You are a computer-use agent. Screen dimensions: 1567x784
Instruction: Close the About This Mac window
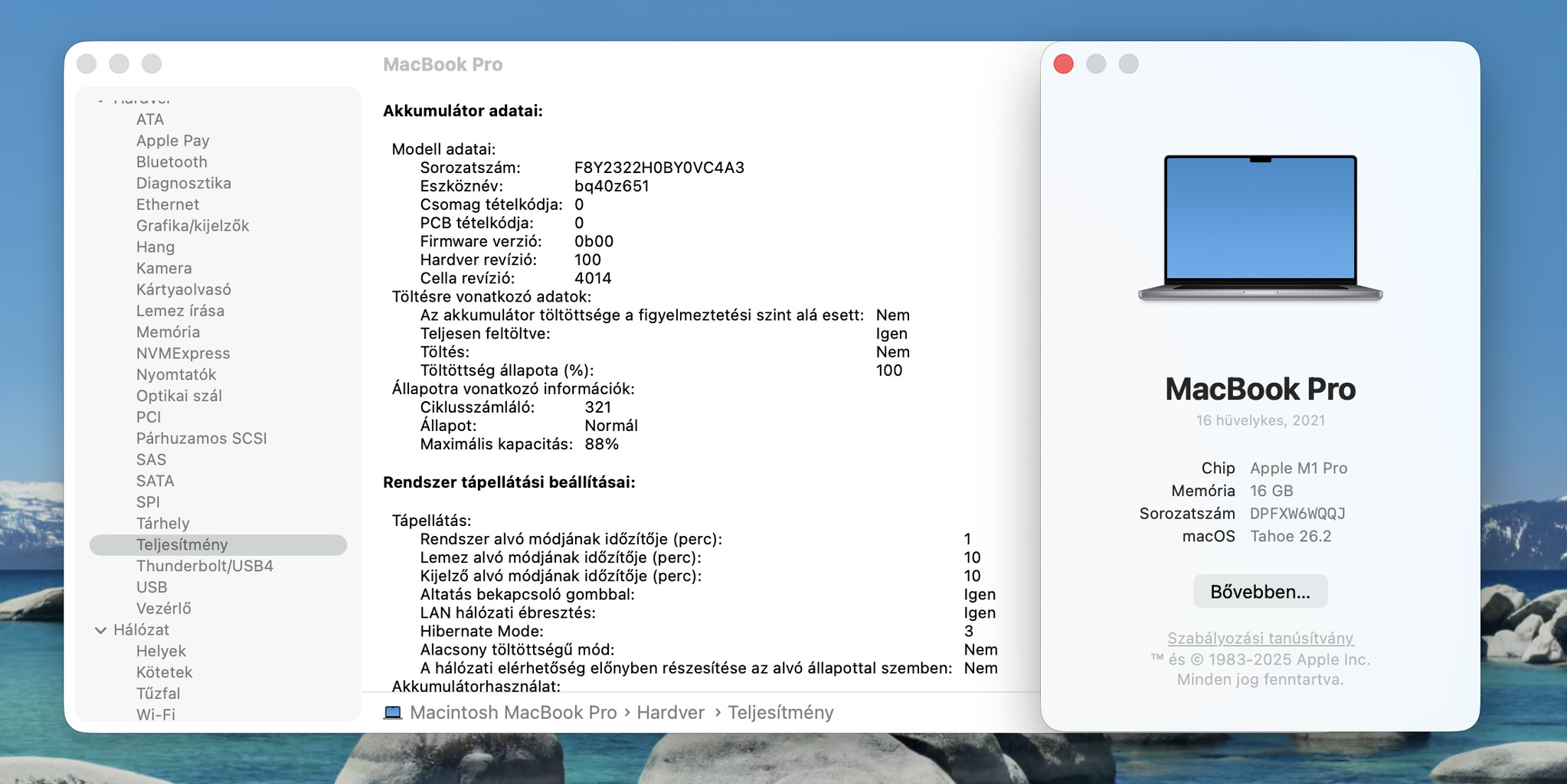(1064, 64)
